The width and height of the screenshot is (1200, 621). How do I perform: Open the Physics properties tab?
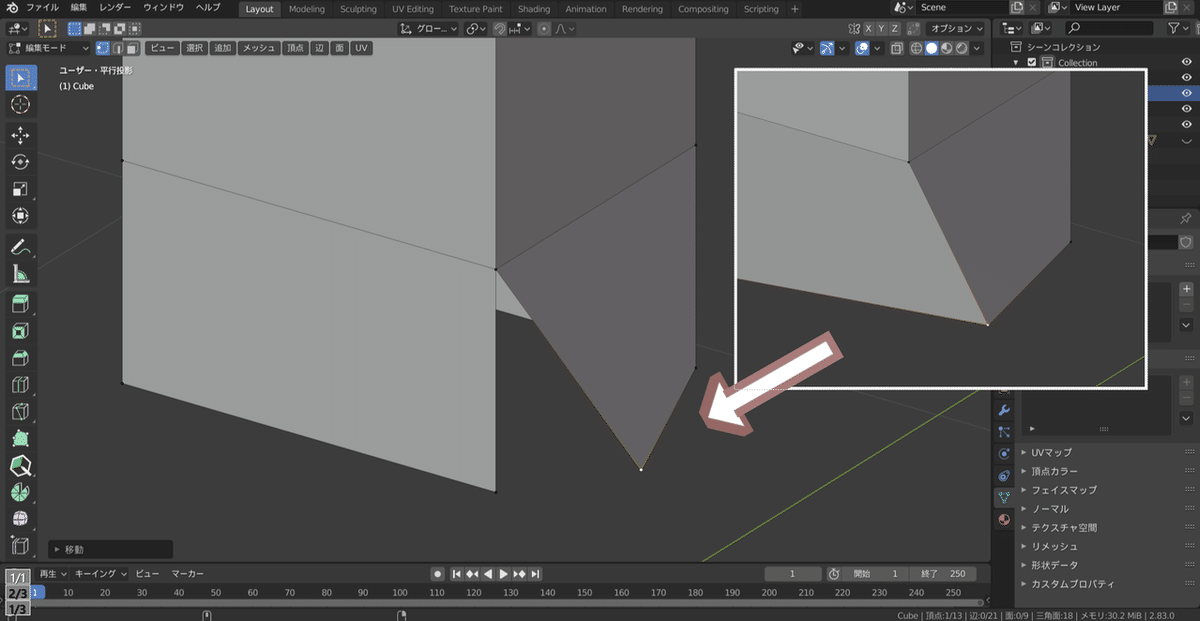click(x=1004, y=454)
